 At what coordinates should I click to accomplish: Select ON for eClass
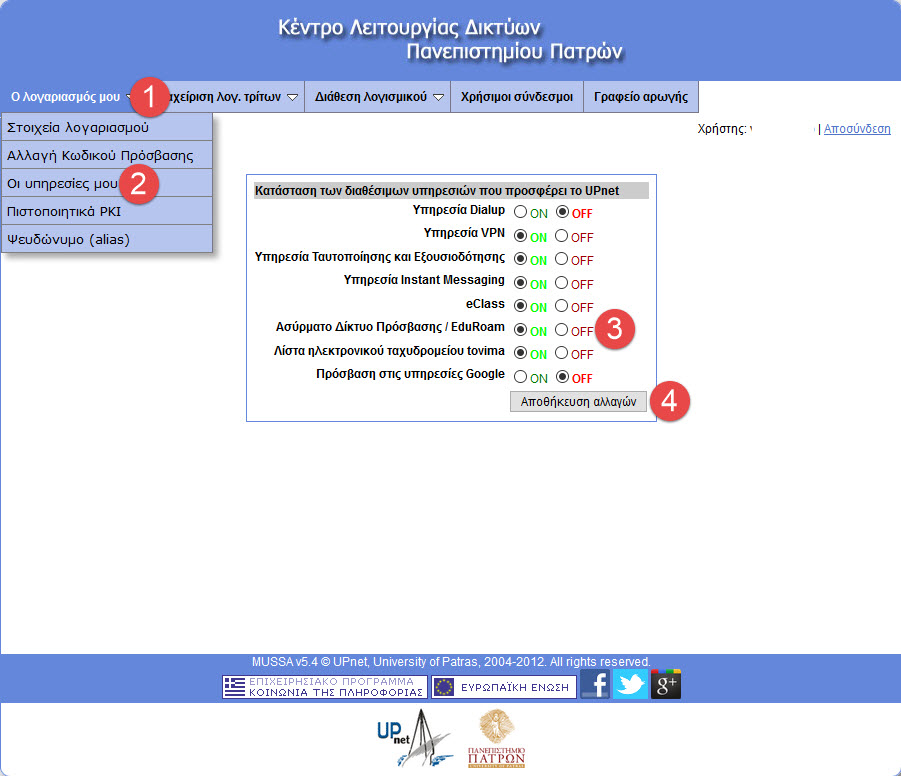(521, 306)
